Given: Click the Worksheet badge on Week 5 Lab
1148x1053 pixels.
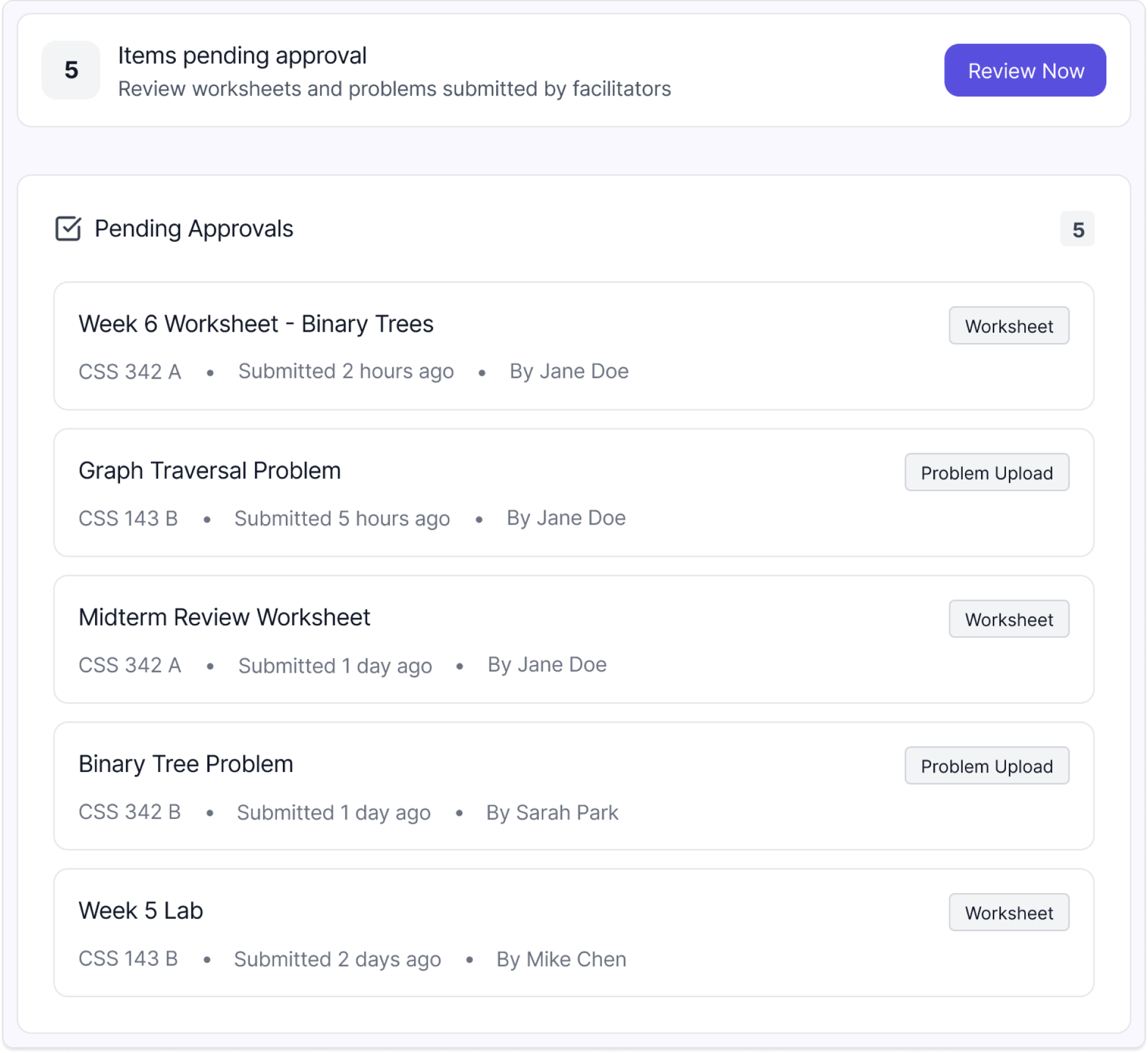Looking at the screenshot, I should [1008, 912].
